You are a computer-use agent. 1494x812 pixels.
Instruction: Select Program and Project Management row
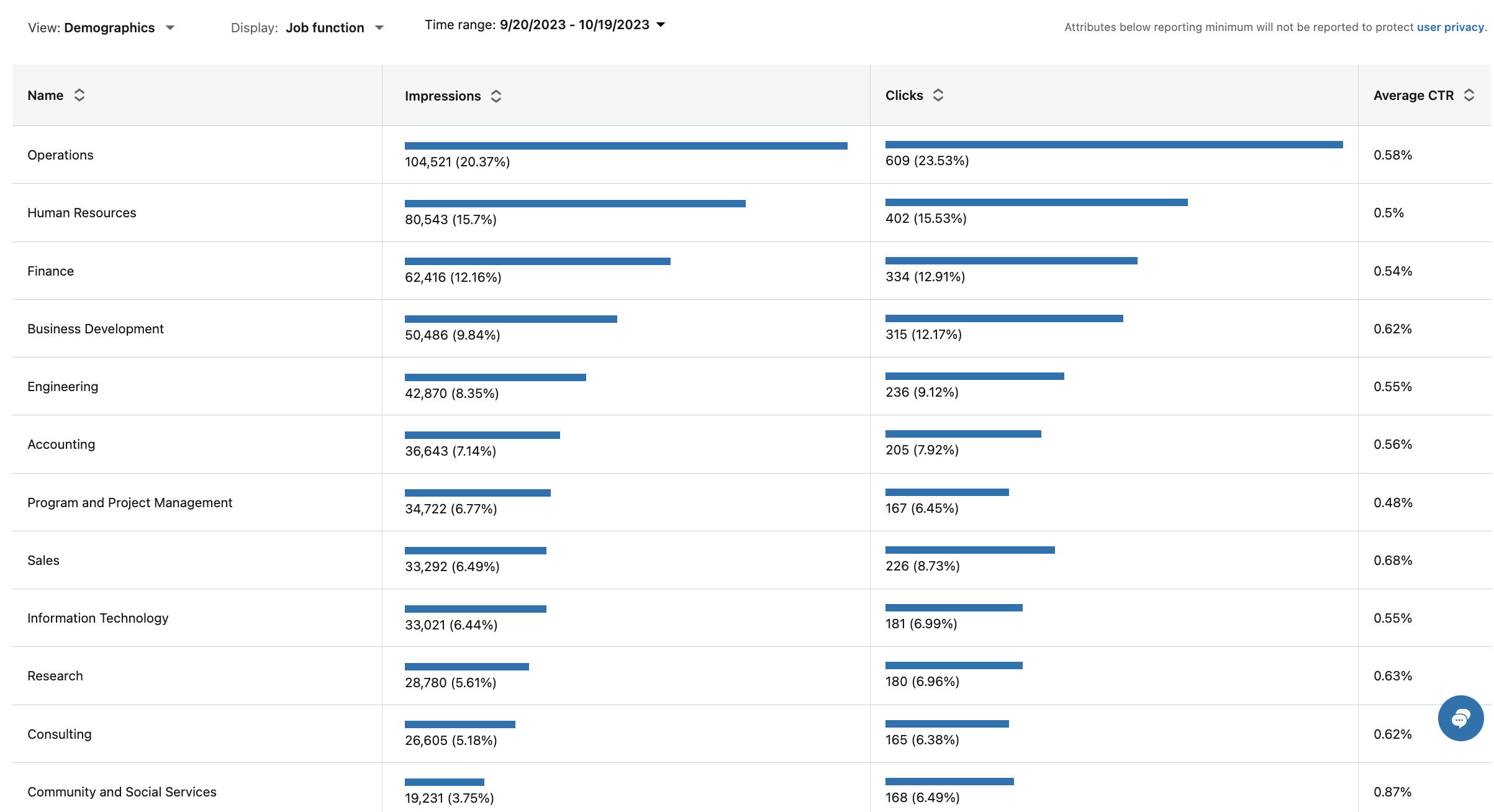pos(130,503)
